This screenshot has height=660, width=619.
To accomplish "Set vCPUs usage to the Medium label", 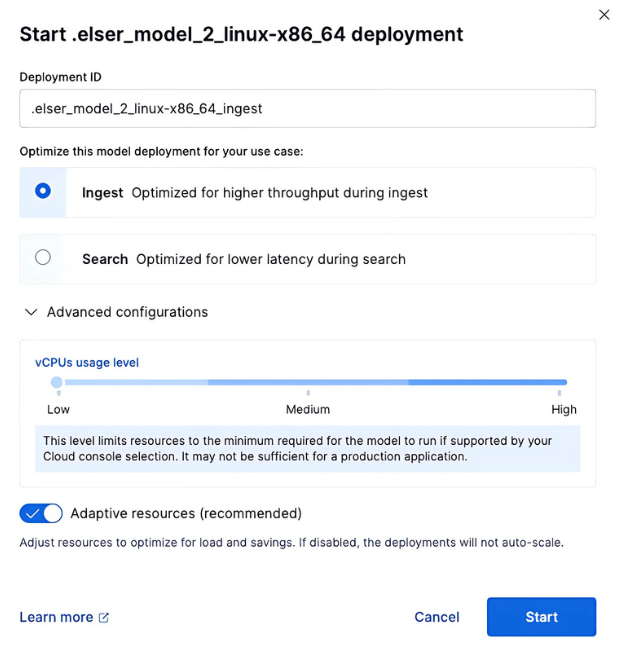I will (x=308, y=409).
